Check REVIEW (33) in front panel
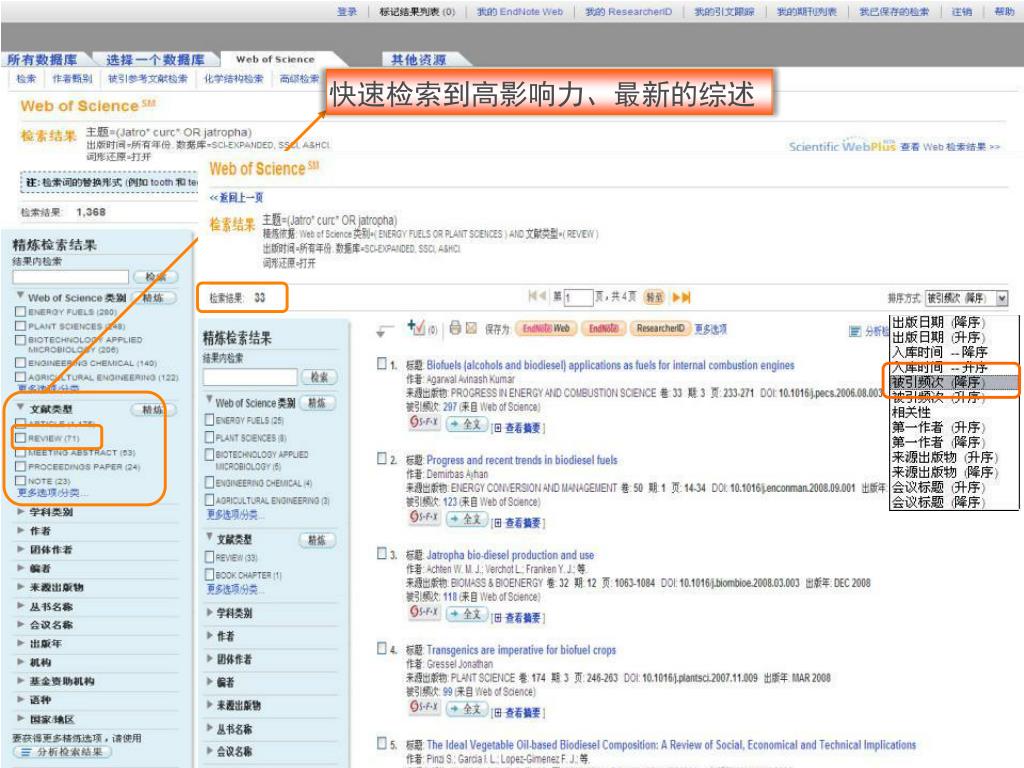The image size is (1024, 768). click(x=210, y=557)
